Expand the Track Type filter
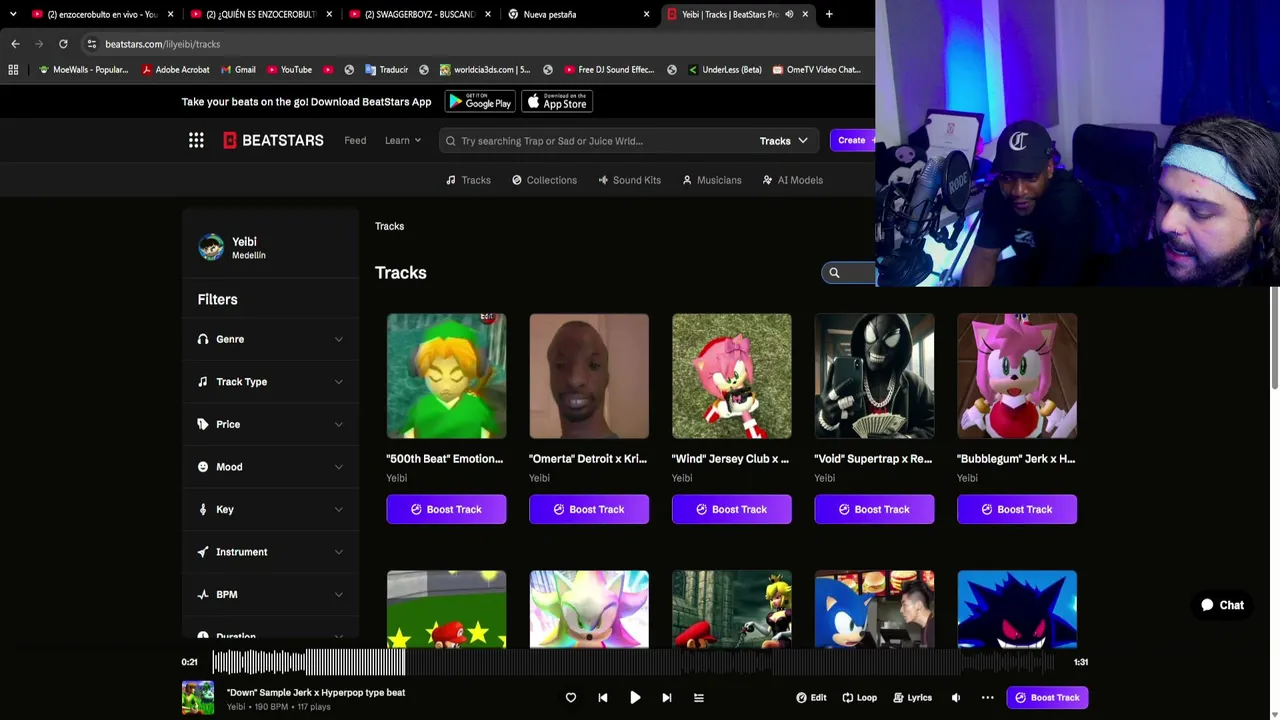This screenshot has height=720, width=1280. 270,382
